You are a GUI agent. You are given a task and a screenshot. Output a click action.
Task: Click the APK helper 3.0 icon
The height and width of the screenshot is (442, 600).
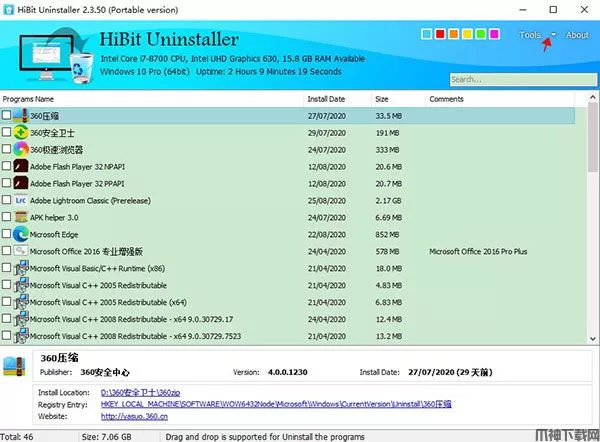pyautogui.click(x=21, y=216)
